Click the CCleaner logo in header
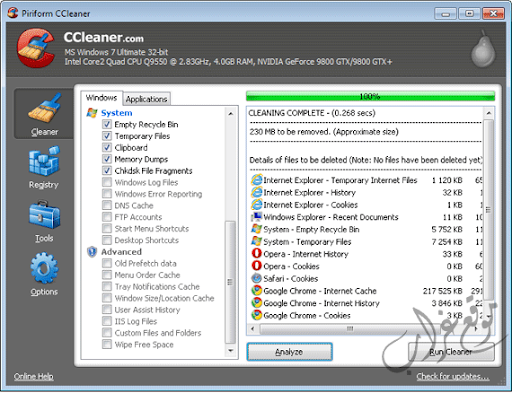The image size is (512, 393). (36, 48)
